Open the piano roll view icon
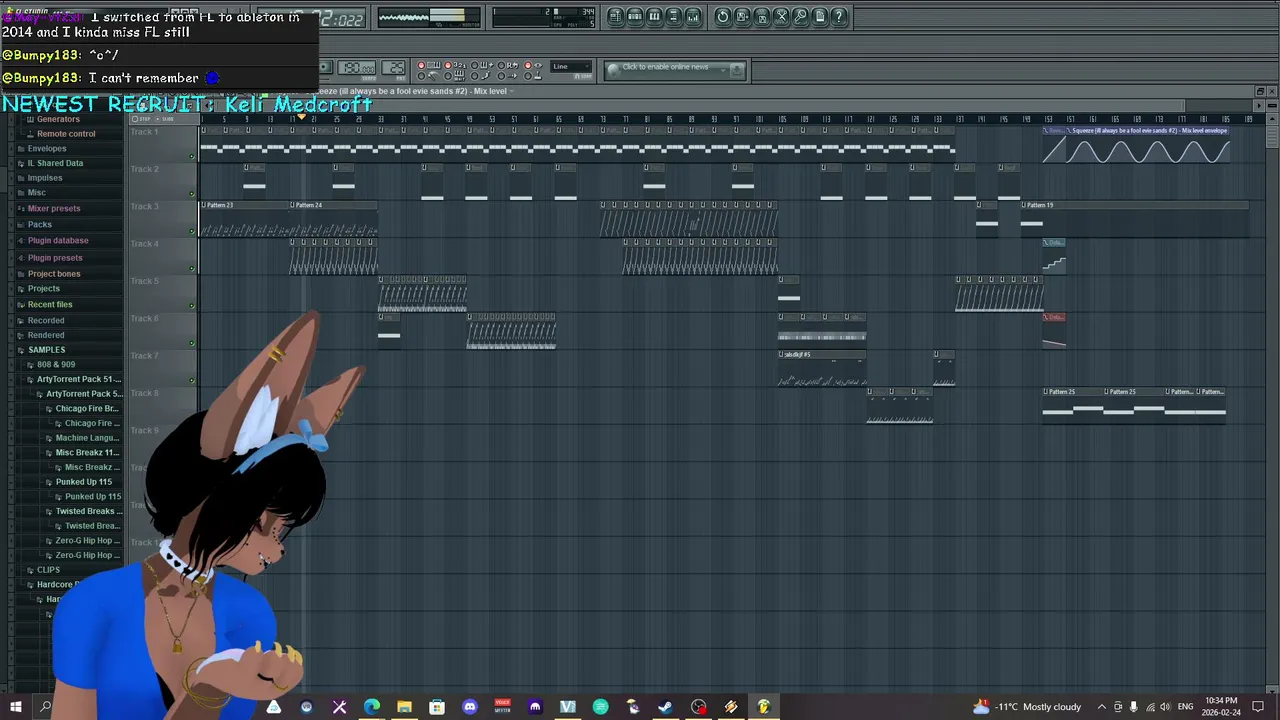The width and height of the screenshot is (1280, 720). pos(654,16)
